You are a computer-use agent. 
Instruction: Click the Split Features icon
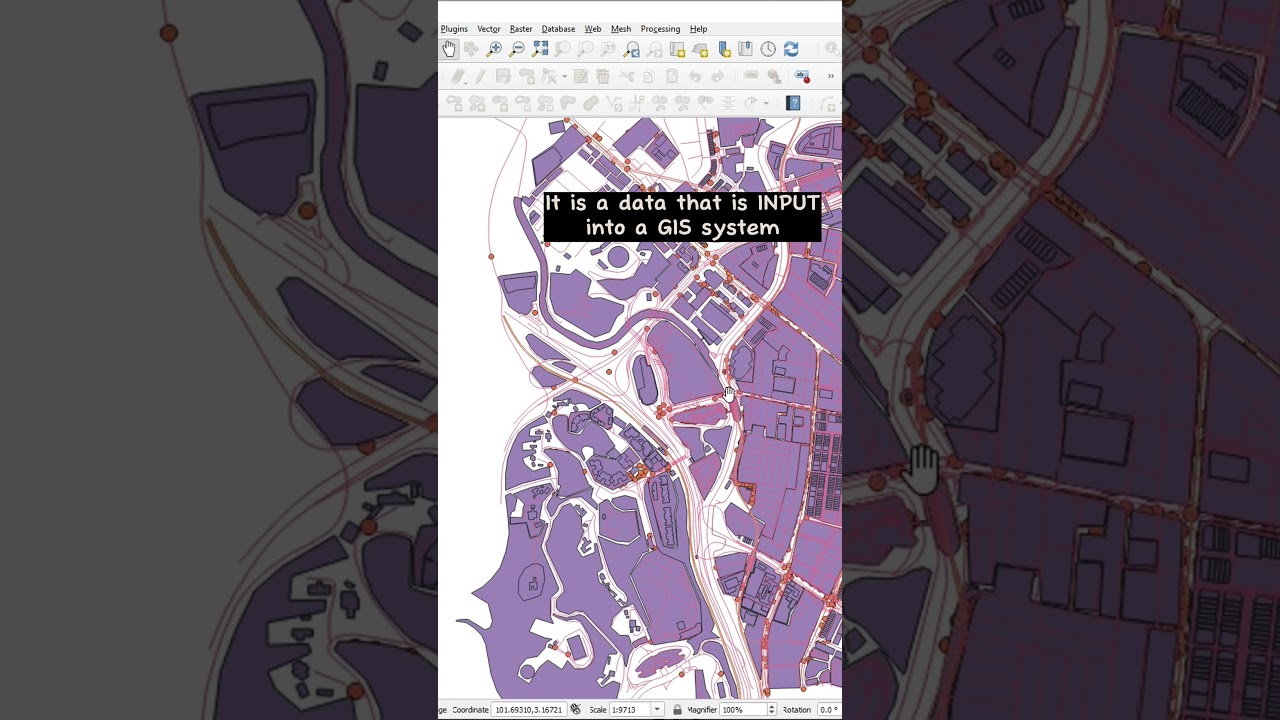[x=659, y=103]
